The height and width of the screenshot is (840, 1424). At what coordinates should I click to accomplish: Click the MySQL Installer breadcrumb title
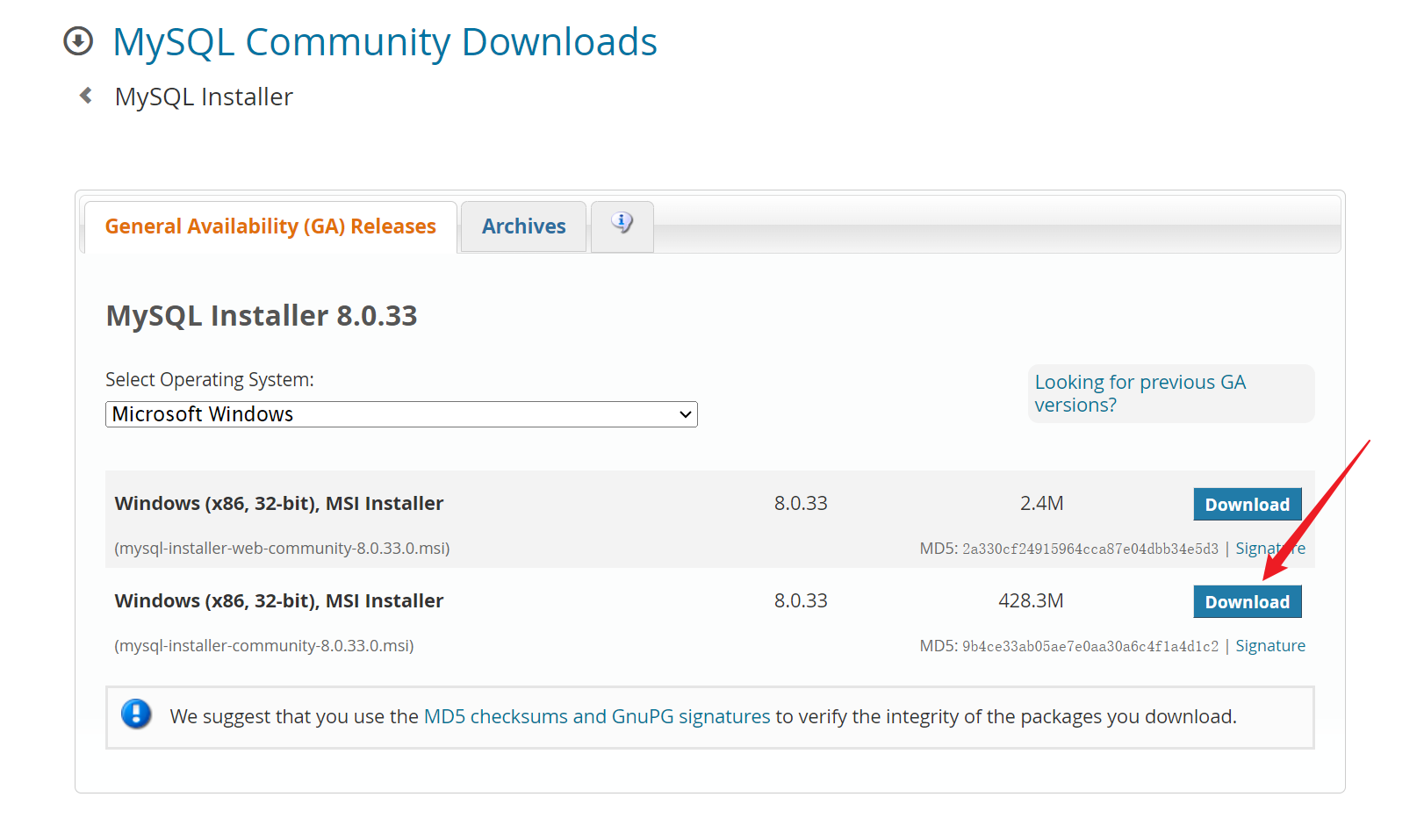pos(204,97)
